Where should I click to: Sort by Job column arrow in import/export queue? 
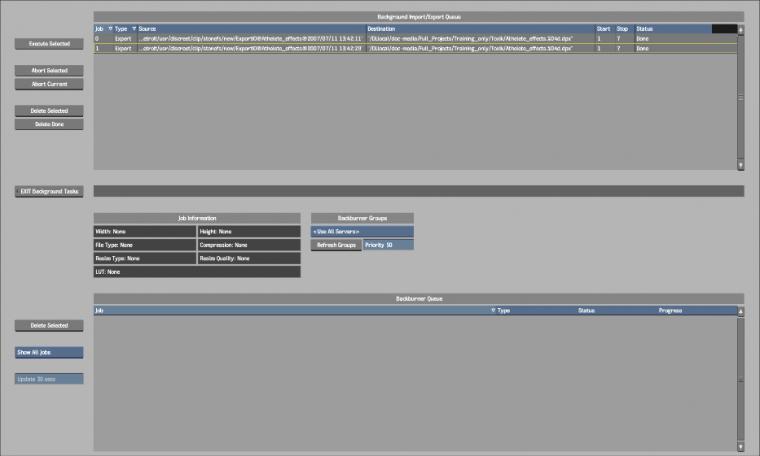pyautogui.click(x=110, y=29)
